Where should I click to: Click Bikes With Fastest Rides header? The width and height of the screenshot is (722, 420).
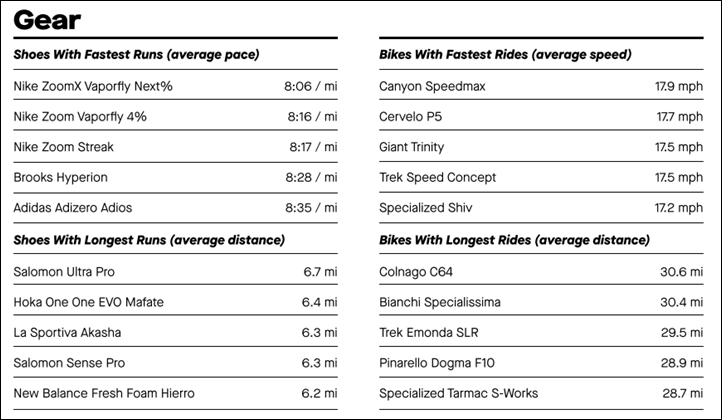coord(505,54)
